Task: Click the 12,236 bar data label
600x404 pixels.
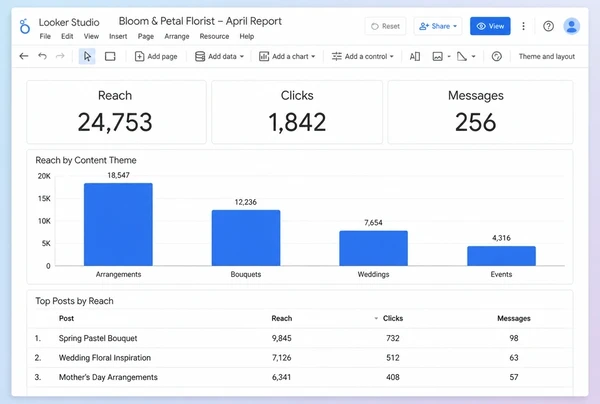Action: tap(246, 202)
